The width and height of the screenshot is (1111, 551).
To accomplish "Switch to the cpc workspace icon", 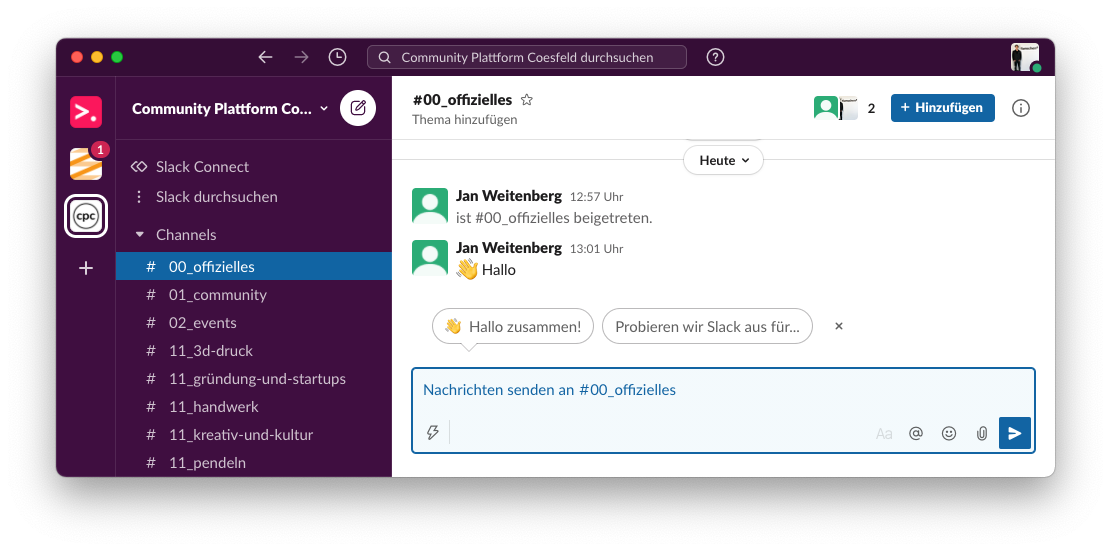I will pos(86,215).
